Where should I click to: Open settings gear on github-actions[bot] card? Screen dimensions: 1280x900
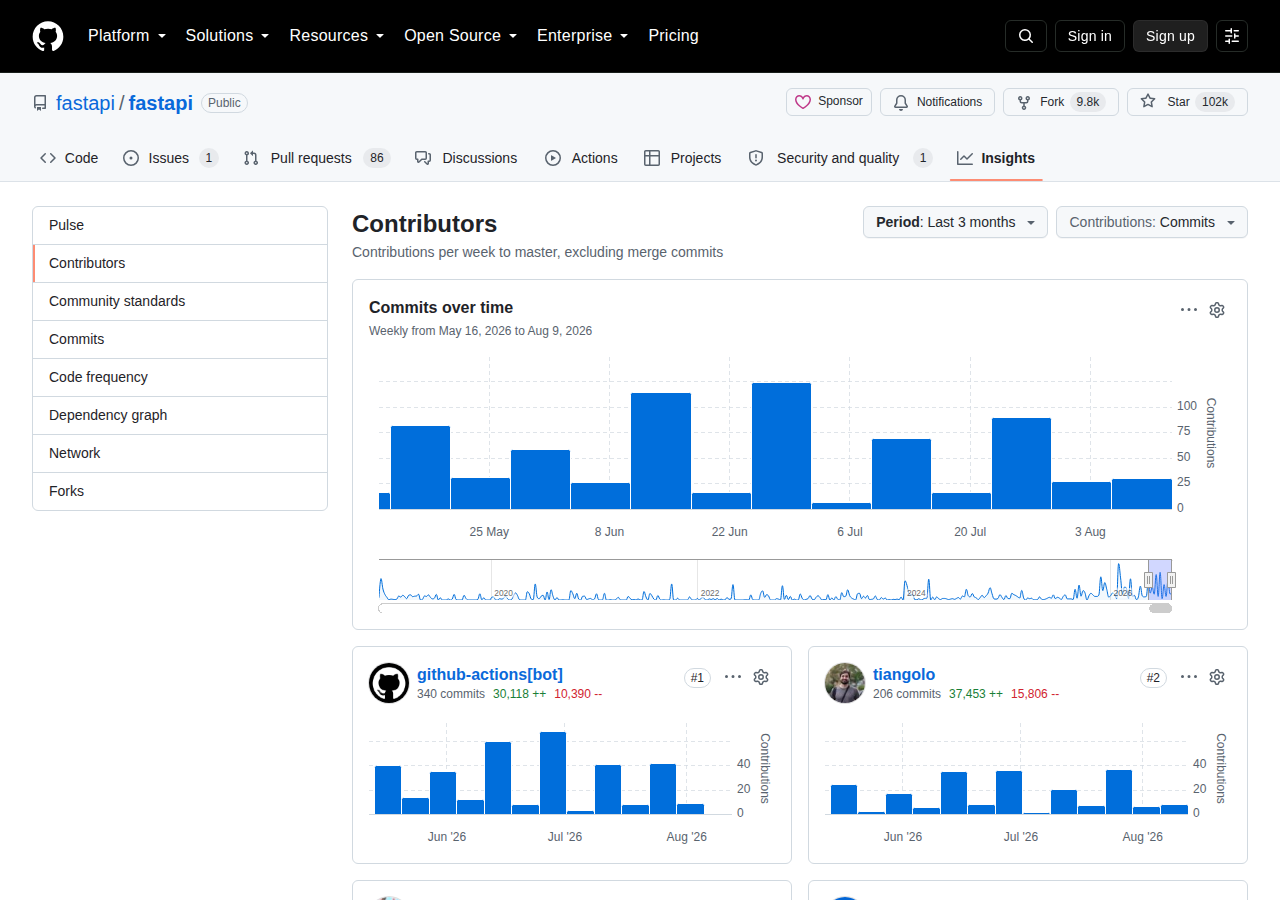coord(761,677)
